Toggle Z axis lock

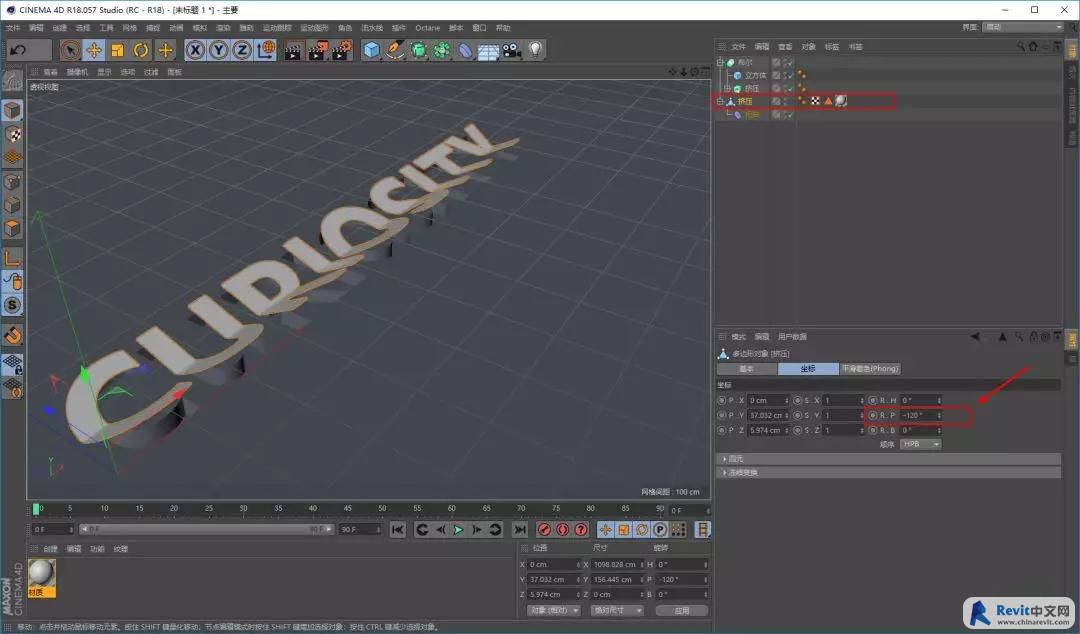coord(242,50)
